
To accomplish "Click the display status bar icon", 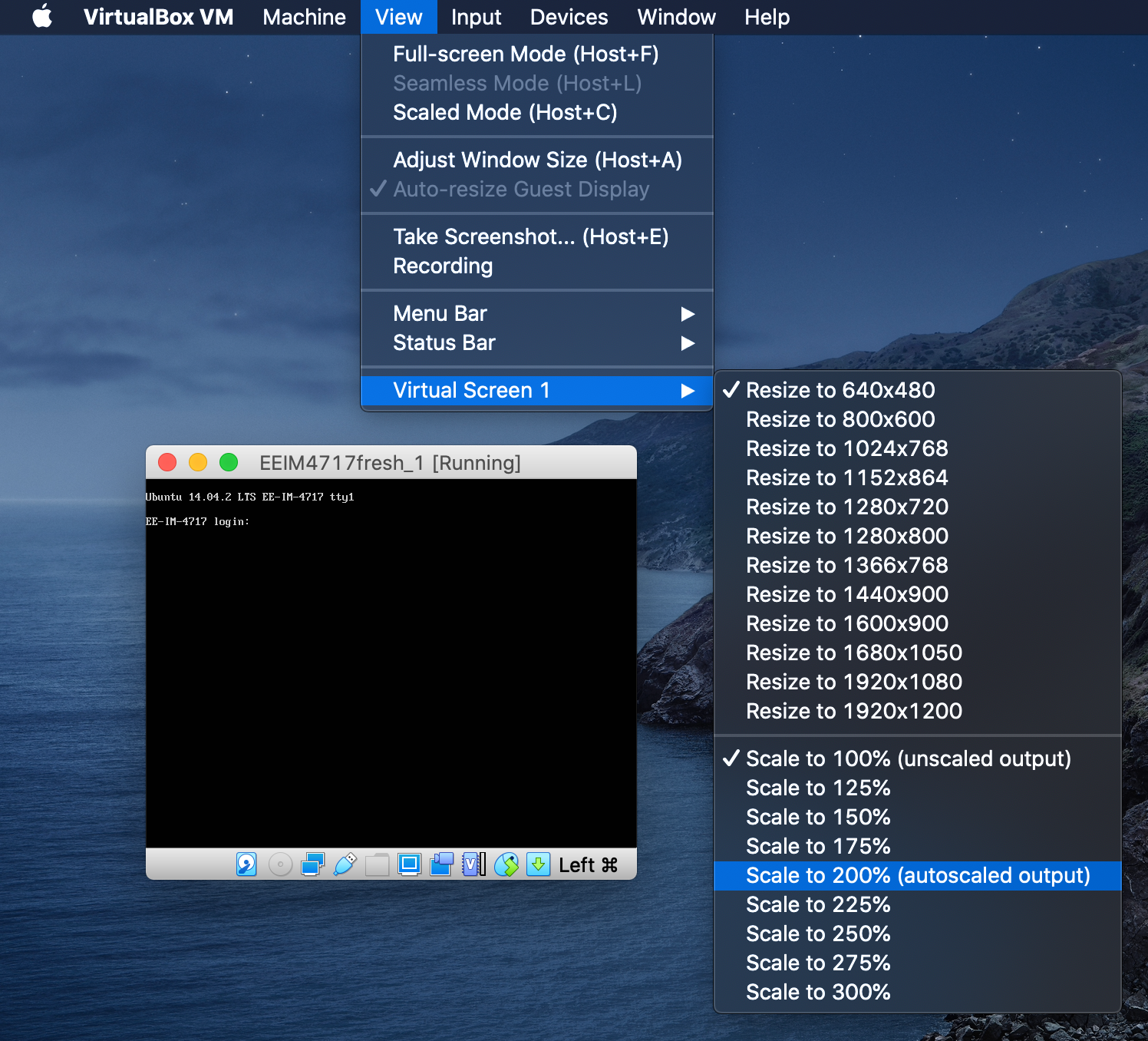I will point(410,864).
